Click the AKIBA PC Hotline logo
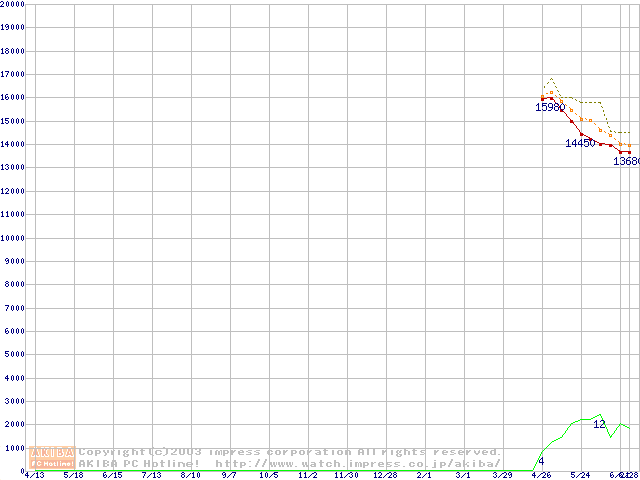This screenshot has width=640, height=480. [53, 458]
